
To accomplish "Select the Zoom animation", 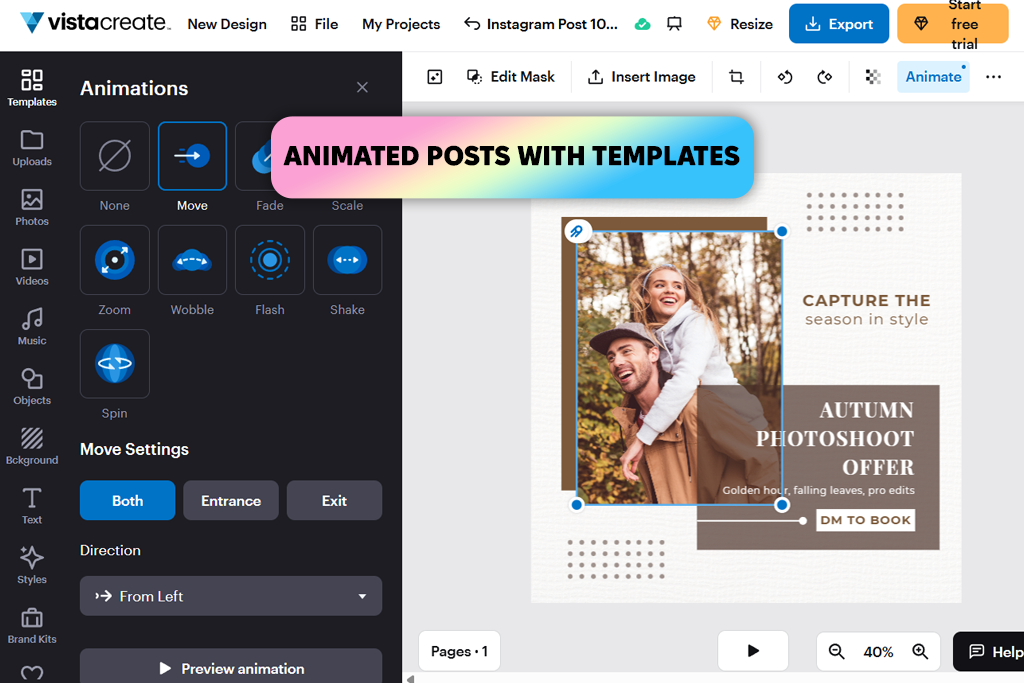I will tap(114, 260).
